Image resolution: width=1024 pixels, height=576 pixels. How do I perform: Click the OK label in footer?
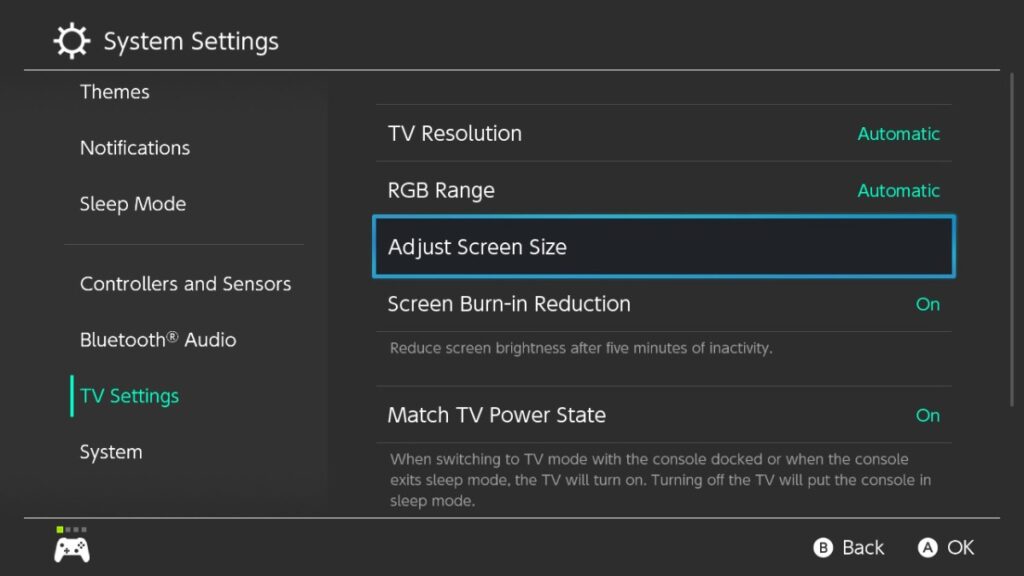click(961, 547)
